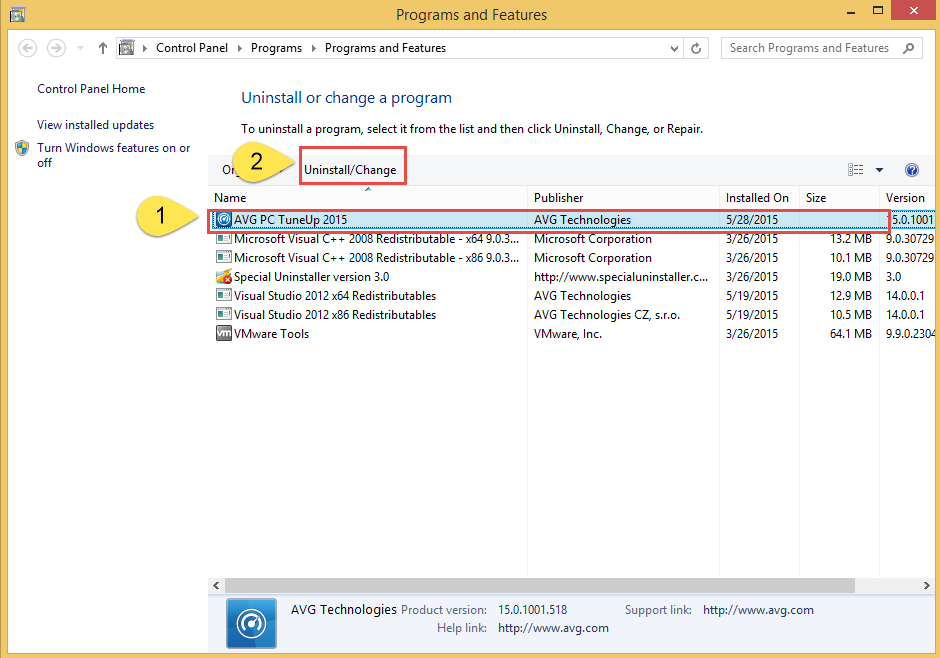Expand the address bar history dropdown
The width and height of the screenshot is (940, 658).
pyautogui.click(x=674, y=49)
